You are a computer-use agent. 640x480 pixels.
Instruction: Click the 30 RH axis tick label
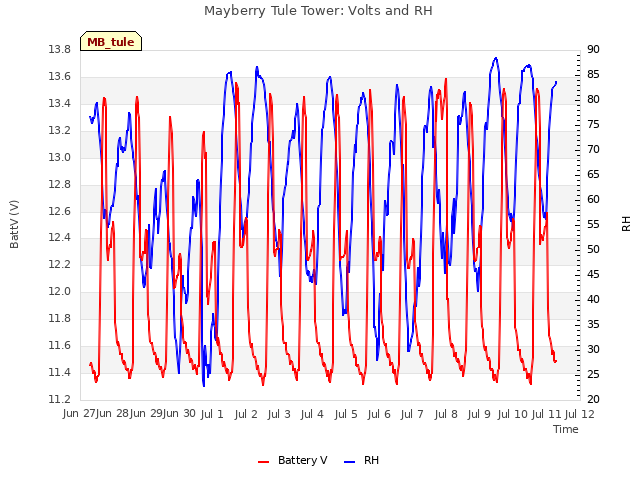coord(593,349)
